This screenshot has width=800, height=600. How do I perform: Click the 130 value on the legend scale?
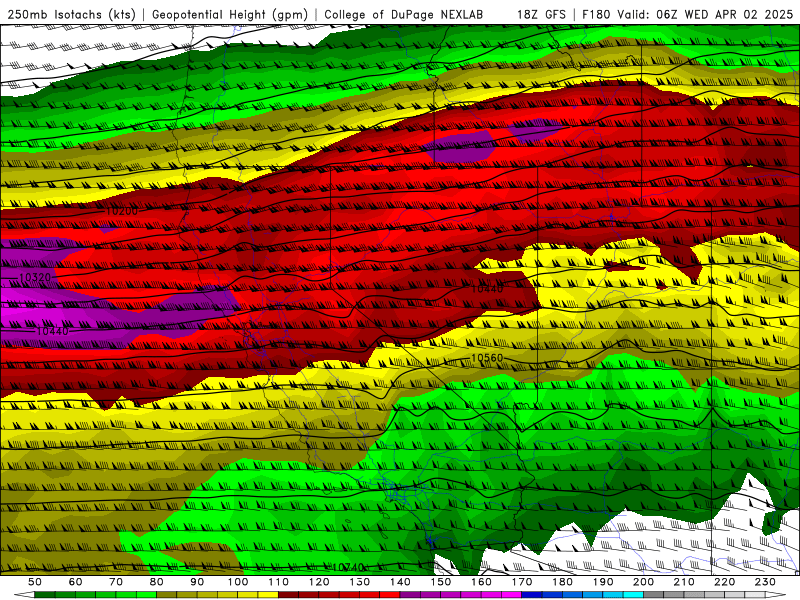coord(359,582)
